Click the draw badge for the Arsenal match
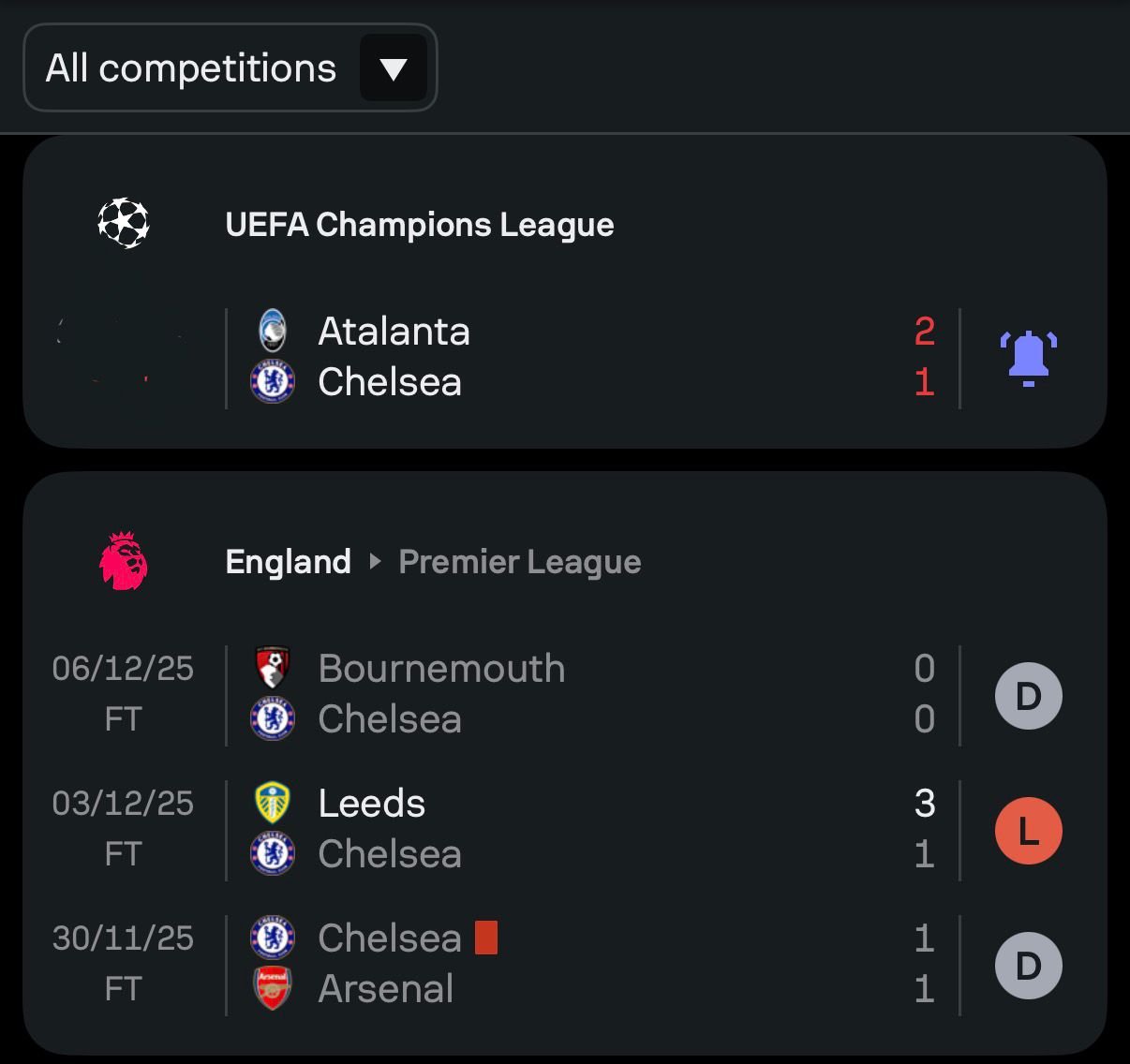This screenshot has height=1064, width=1130. click(1028, 966)
